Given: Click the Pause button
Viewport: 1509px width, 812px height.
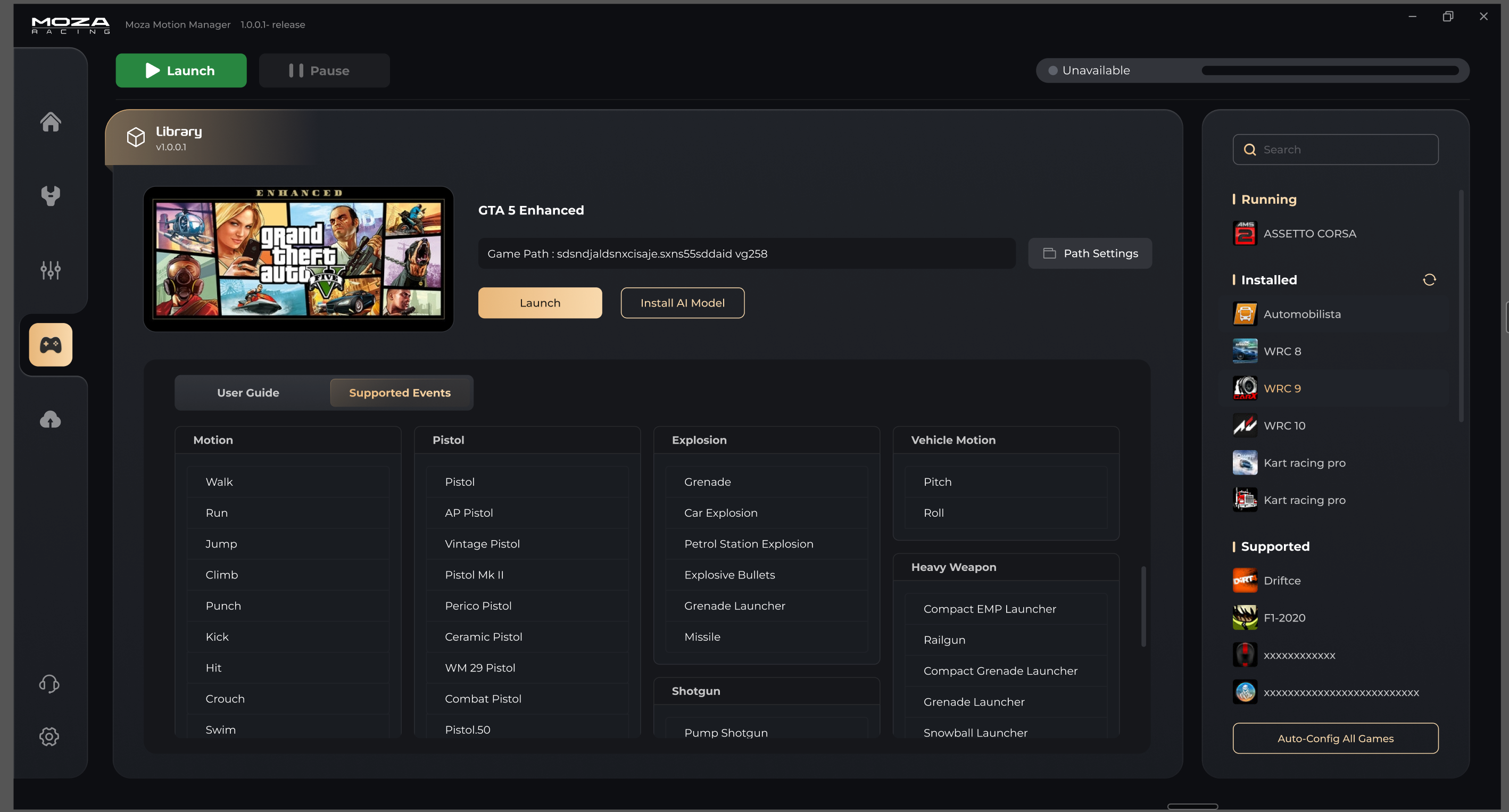Looking at the screenshot, I should pos(325,70).
